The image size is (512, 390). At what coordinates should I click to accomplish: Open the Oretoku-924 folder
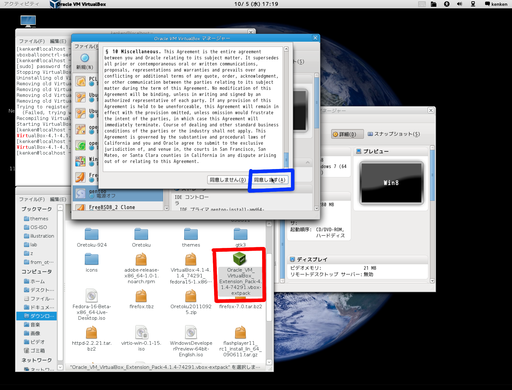click(x=92, y=237)
